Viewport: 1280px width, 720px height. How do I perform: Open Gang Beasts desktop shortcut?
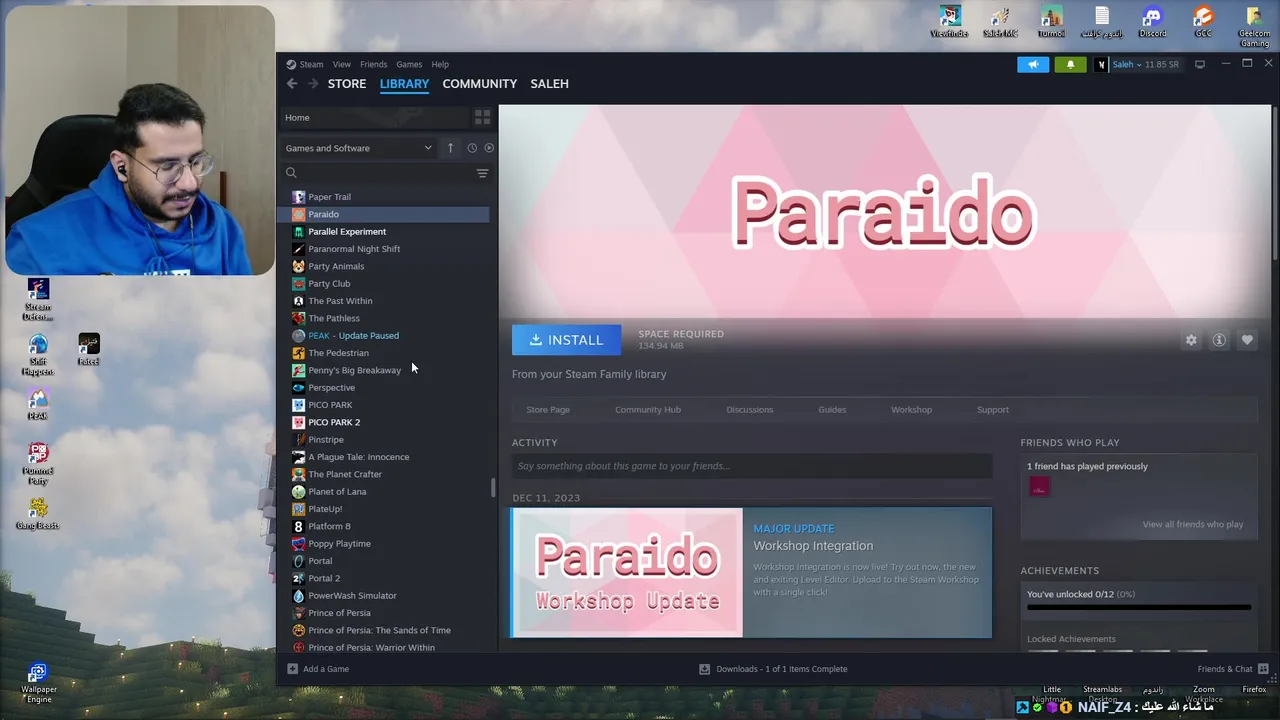(x=38, y=514)
